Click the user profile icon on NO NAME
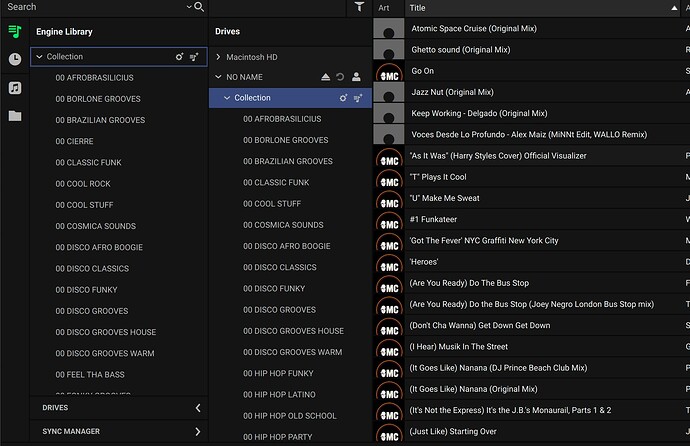 [356, 77]
